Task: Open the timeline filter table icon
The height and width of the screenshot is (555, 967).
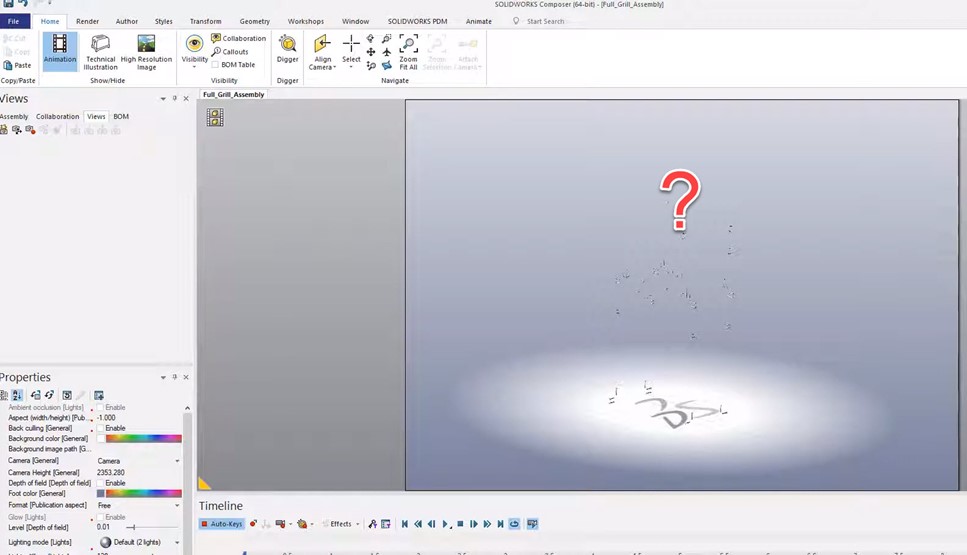Action: coord(386,524)
